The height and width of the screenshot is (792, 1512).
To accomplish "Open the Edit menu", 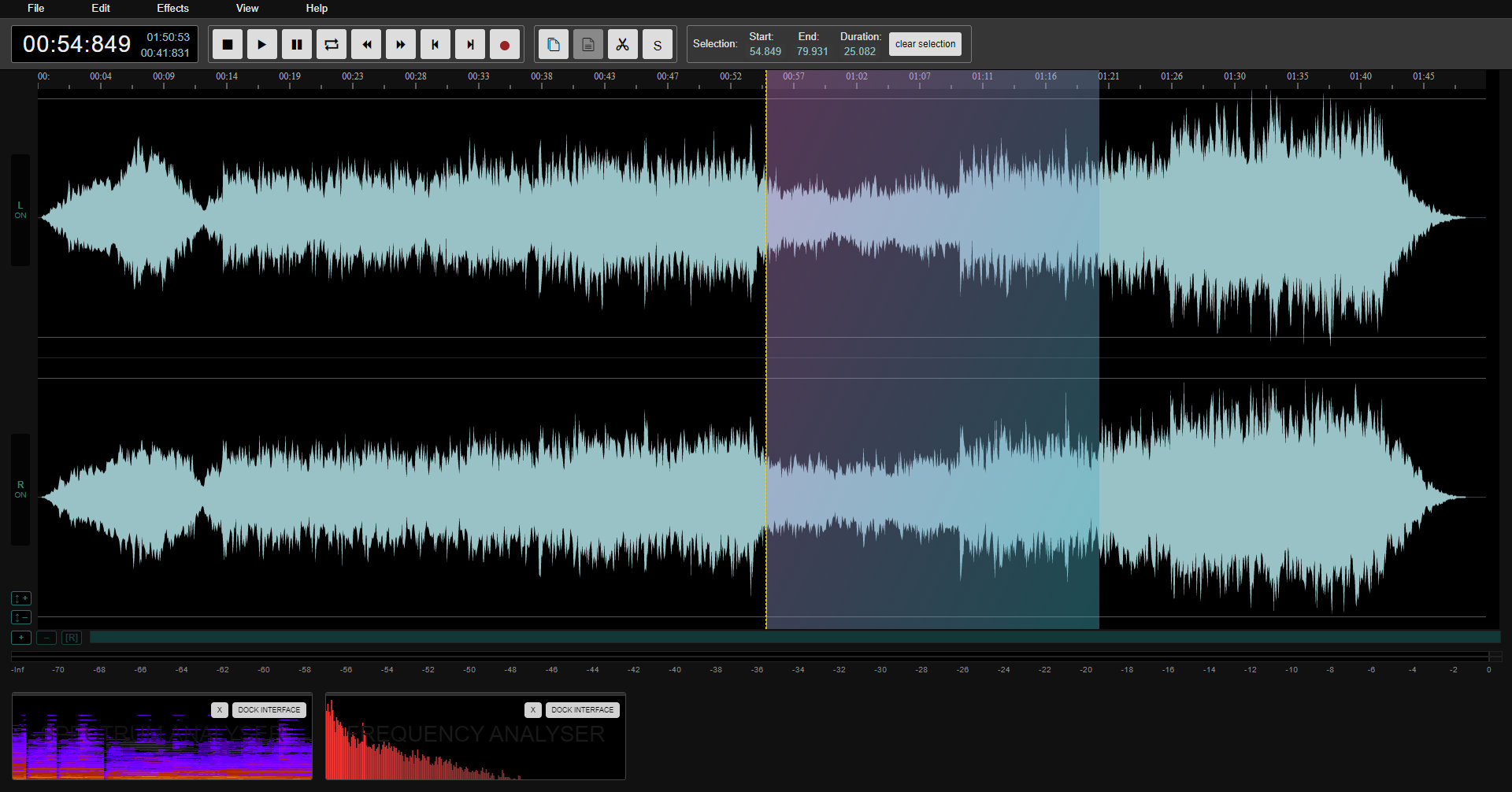I will coord(101,8).
